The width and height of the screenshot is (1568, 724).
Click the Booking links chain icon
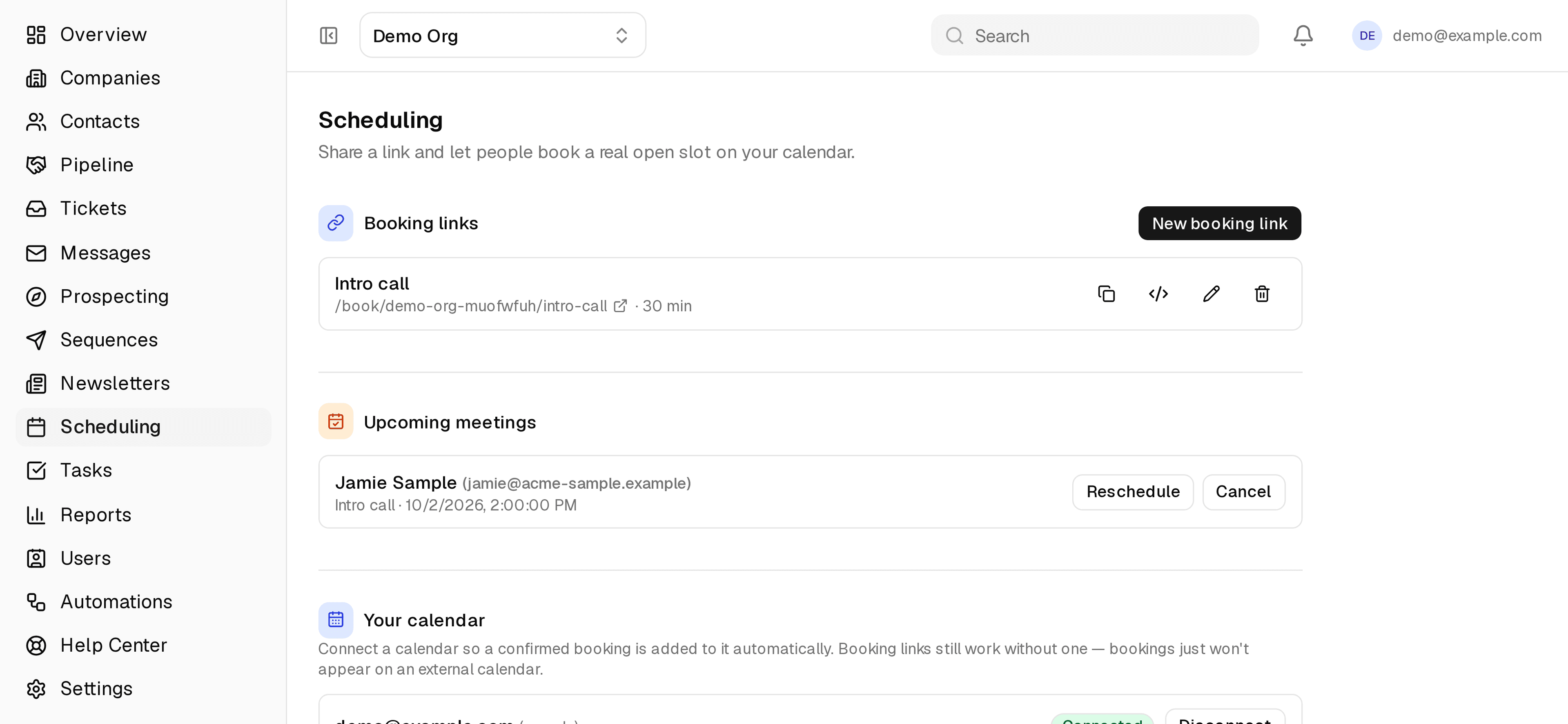coord(335,223)
